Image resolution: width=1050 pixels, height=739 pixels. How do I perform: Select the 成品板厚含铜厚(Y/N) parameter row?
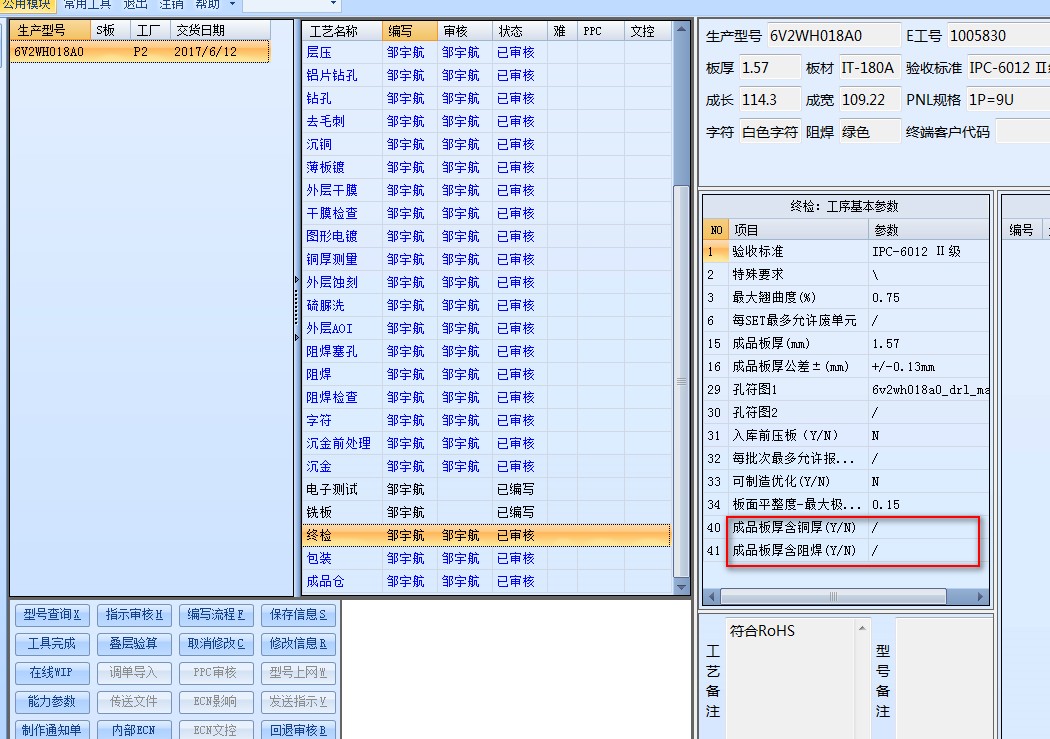[x=846, y=527]
